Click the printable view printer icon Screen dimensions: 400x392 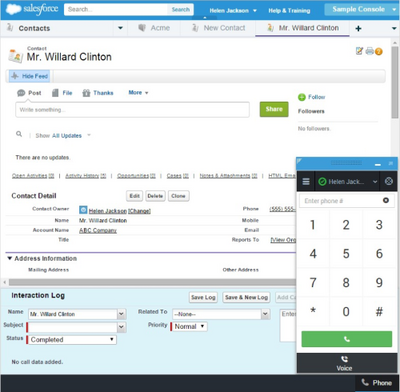pos(369,51)
